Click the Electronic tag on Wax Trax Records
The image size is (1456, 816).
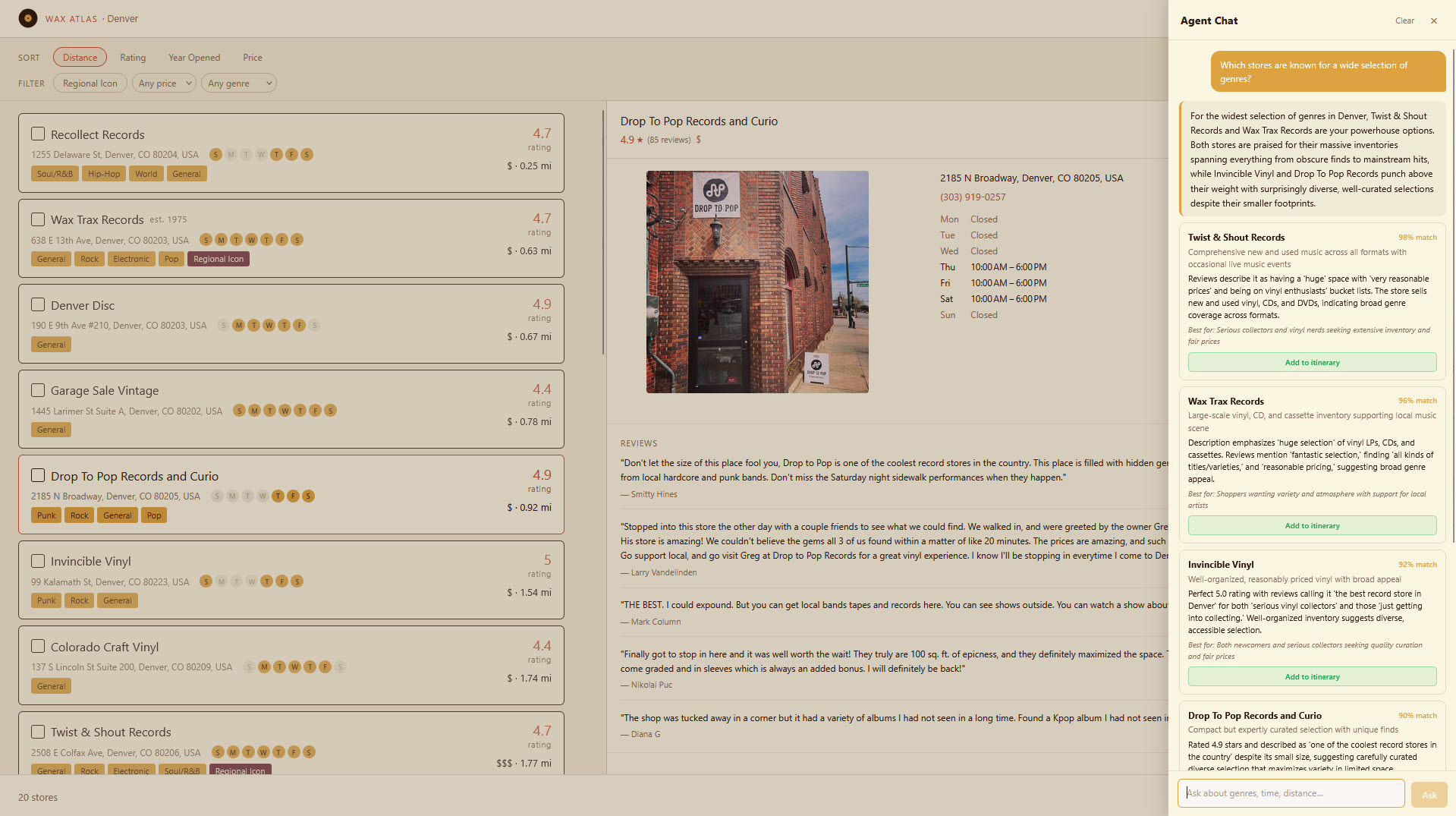131,259
